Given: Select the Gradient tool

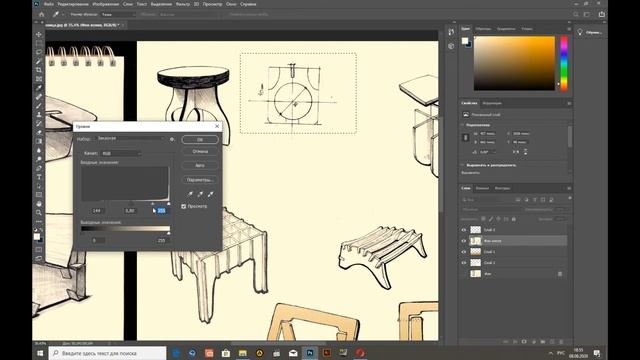Looking at the screenshot, I should 39,141.
